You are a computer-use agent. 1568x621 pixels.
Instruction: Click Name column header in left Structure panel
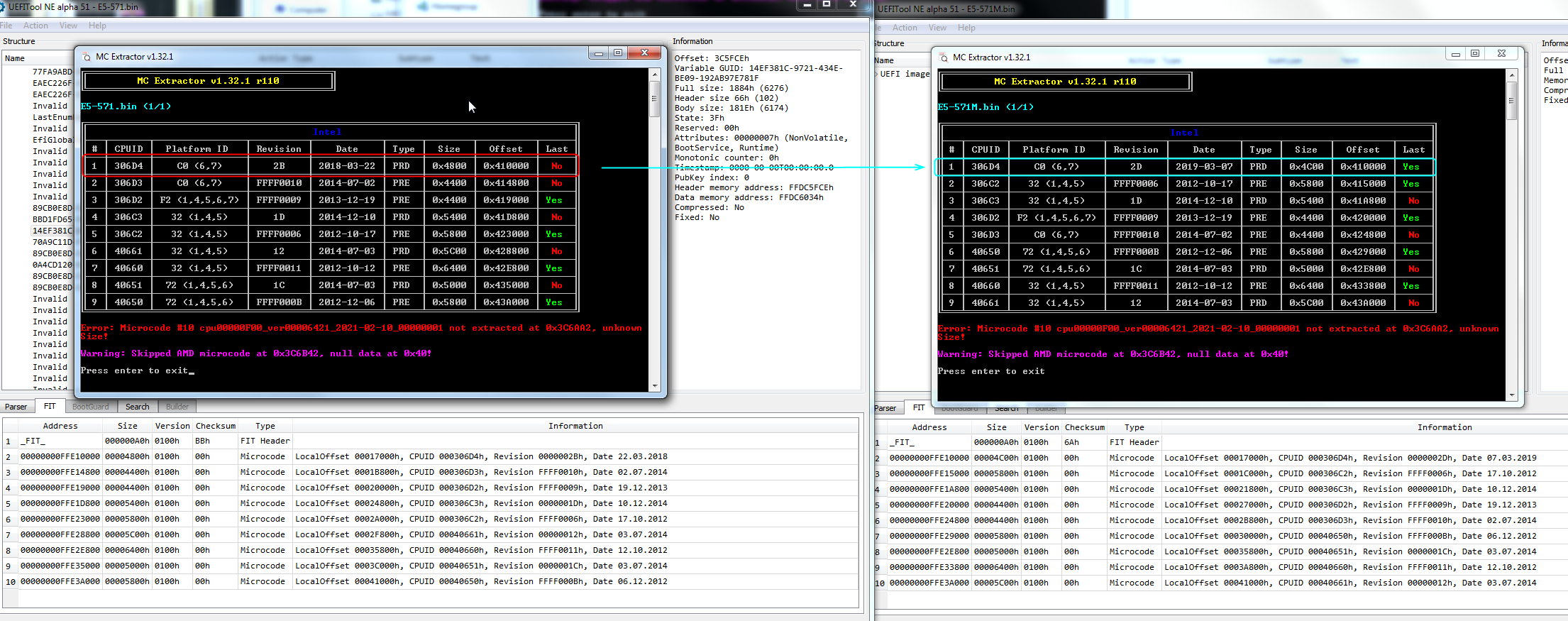click(x=38, y=58)
